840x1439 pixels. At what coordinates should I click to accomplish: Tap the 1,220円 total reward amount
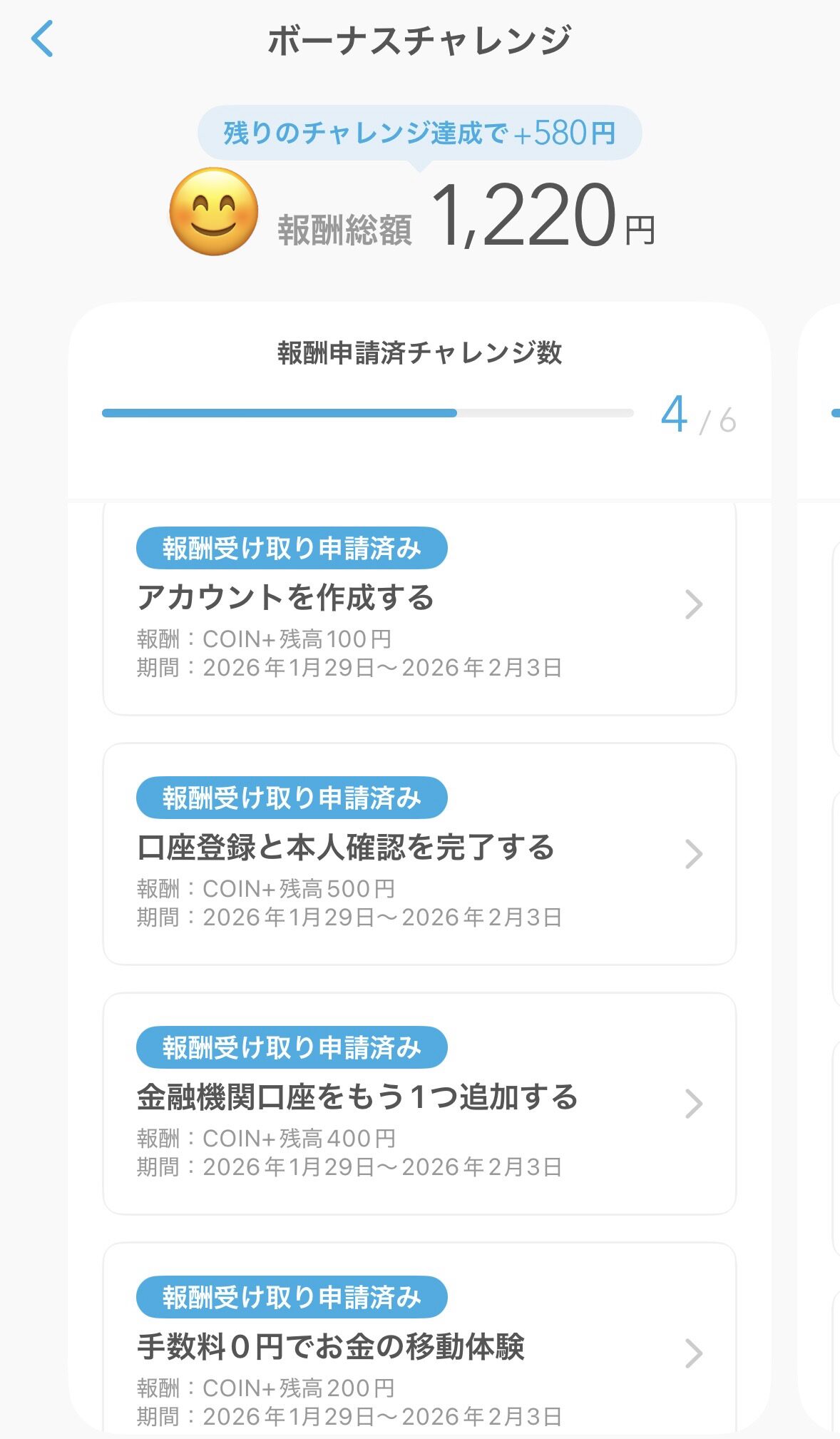tap(542, 216)
